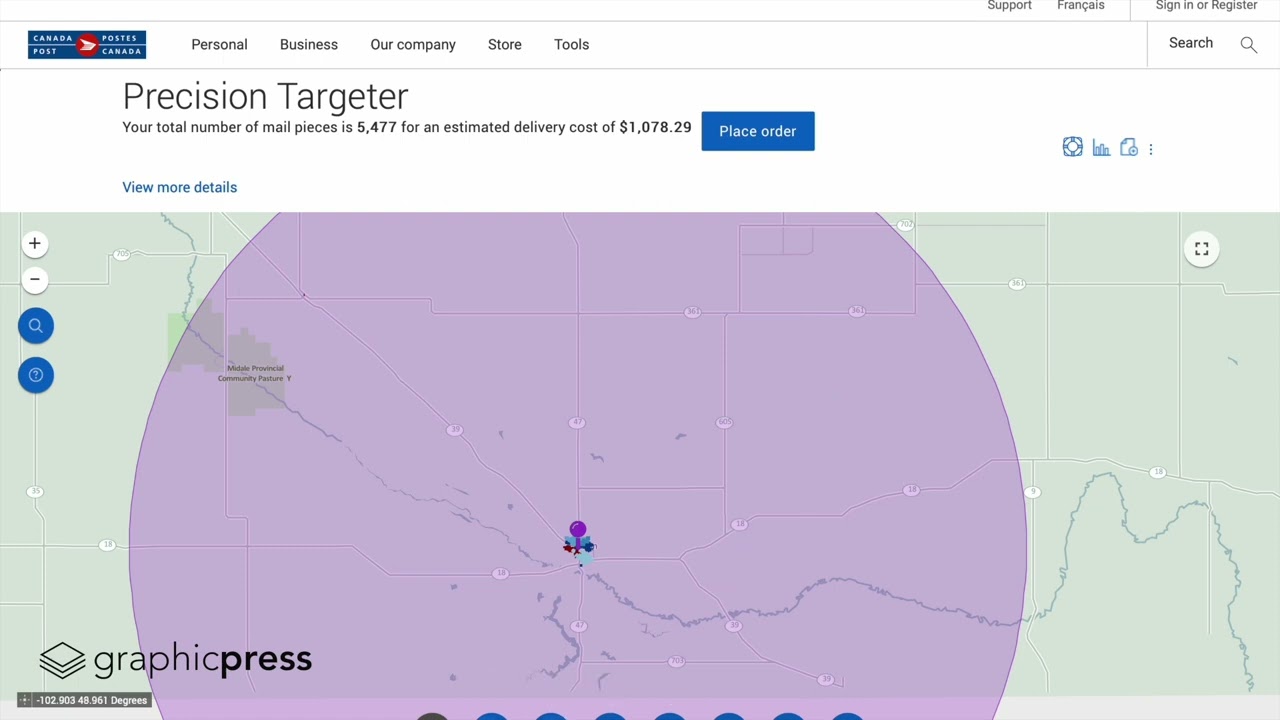1280x720 pixels.
Task: Open the Support link
Action: coord(1009,6)
